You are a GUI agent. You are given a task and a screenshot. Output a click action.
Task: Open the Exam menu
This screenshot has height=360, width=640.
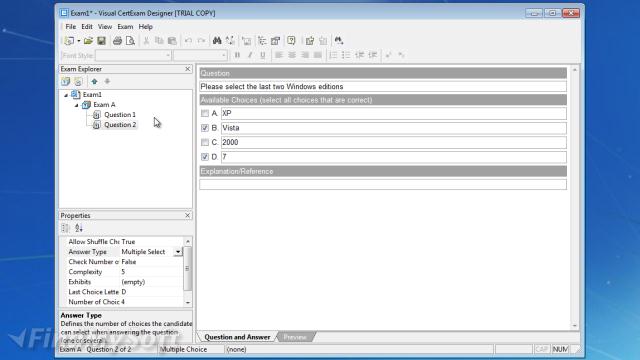point(125,27)
